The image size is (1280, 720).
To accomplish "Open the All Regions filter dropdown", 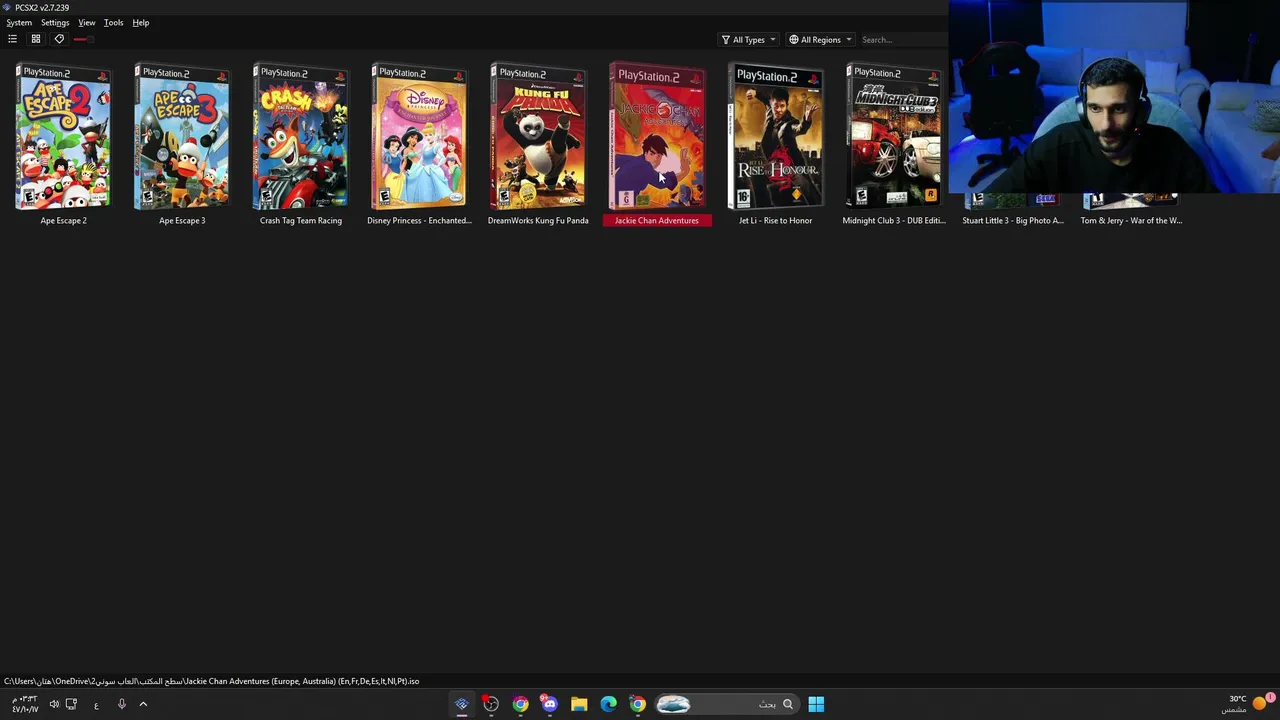I will tap(820, 40).
